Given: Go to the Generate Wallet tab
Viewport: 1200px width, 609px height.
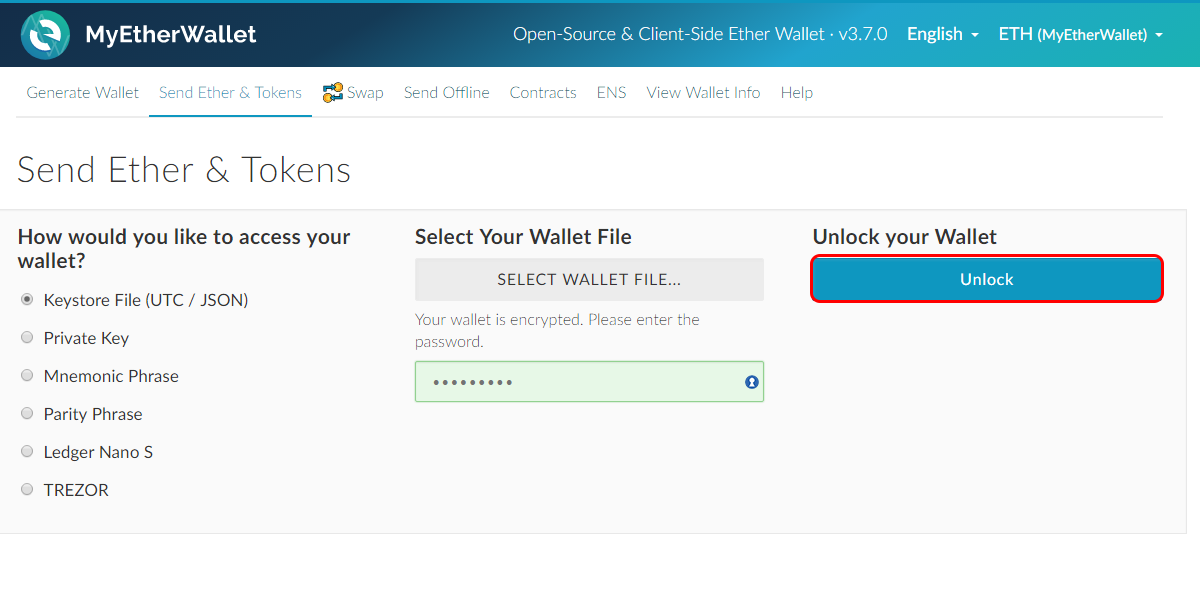Looking at the screenshot, I should tap(83, 92).
